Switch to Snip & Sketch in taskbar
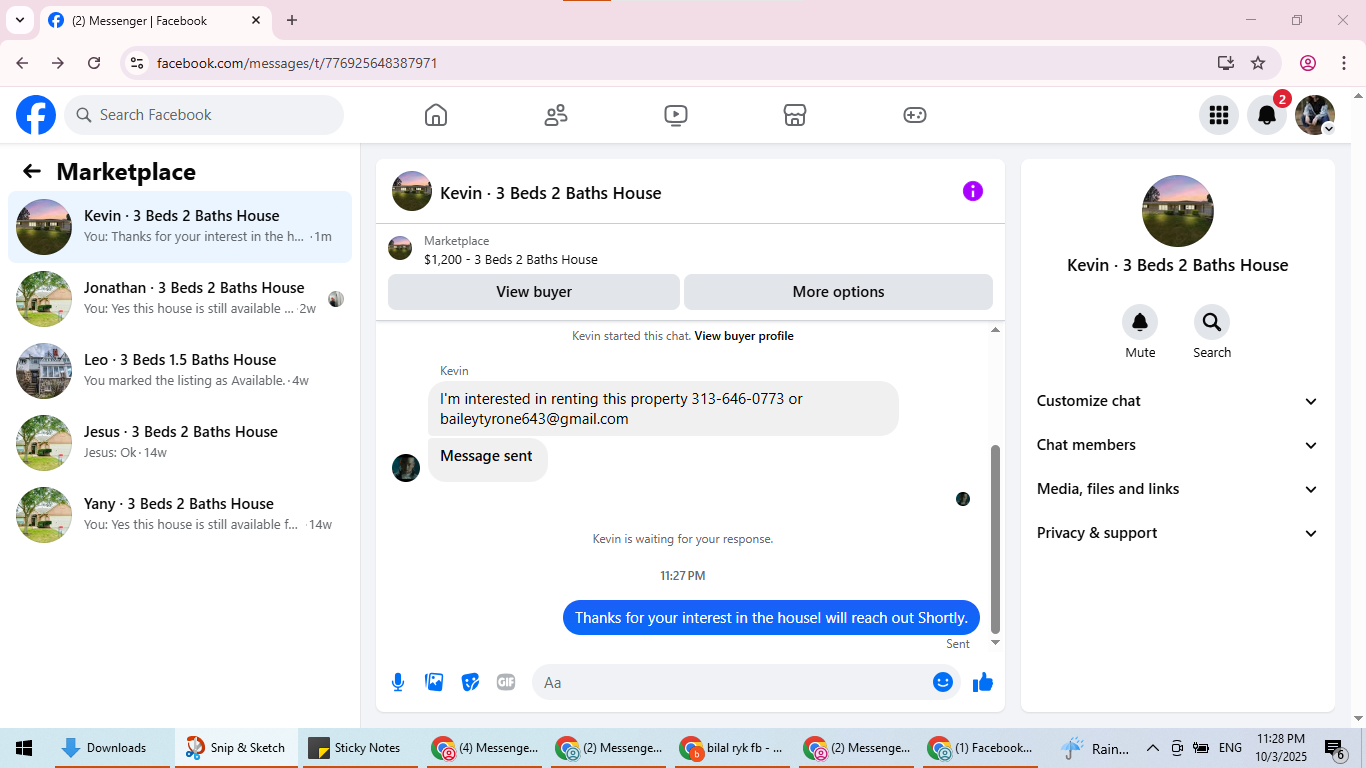 coord(236,748)
